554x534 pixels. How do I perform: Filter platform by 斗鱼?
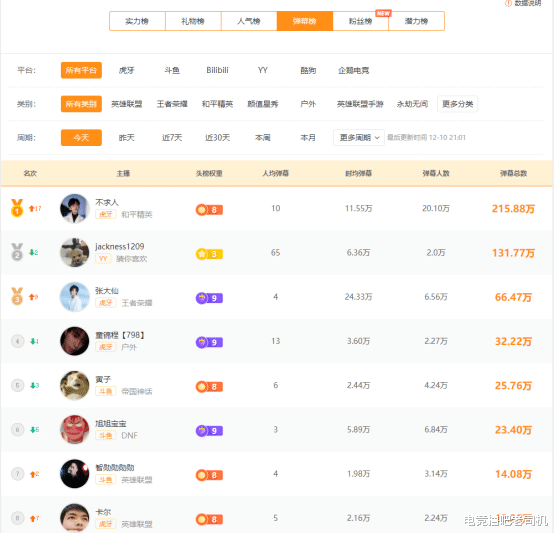172,70
